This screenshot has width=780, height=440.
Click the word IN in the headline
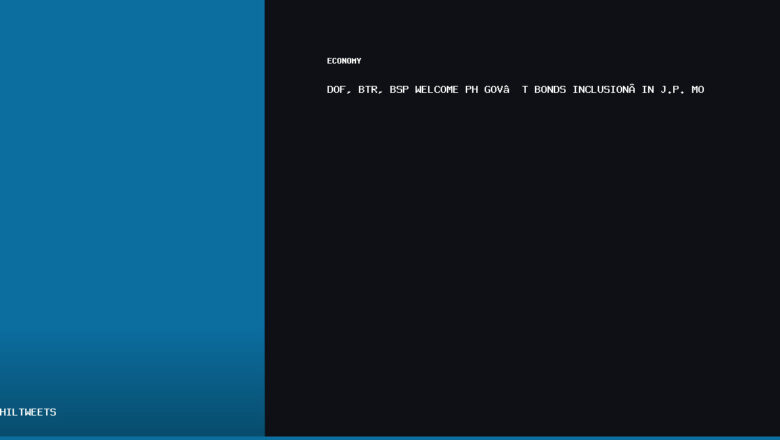648,90
